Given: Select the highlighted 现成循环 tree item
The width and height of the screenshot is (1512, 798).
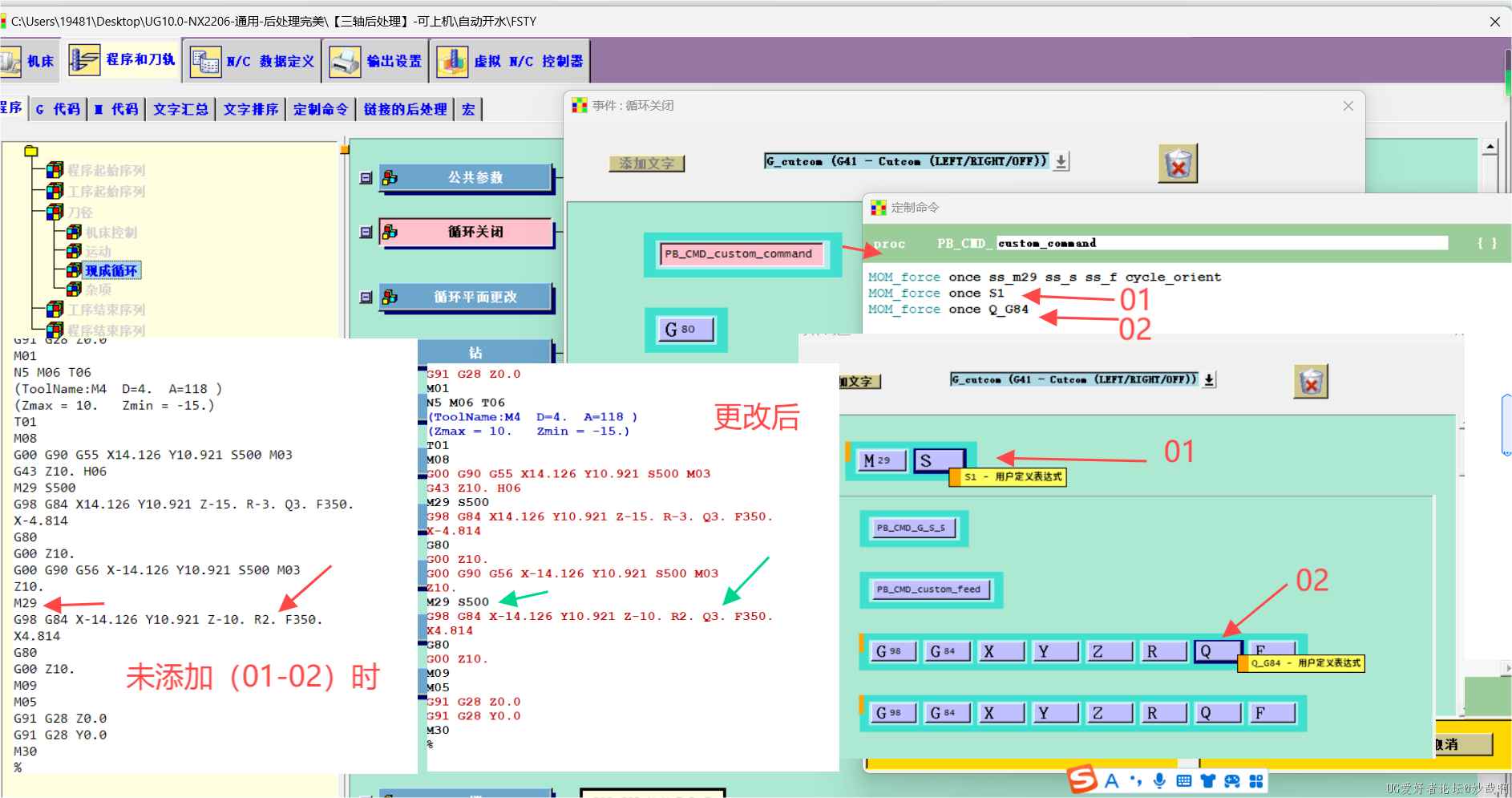Looking at the screenshot, I should pos(111,270).
